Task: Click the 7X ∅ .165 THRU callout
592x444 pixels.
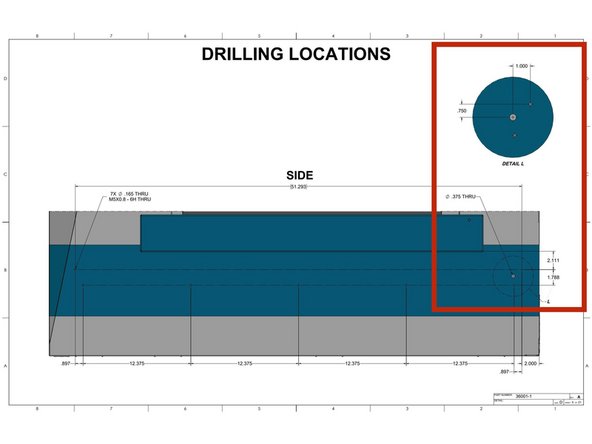Action: 129,194
